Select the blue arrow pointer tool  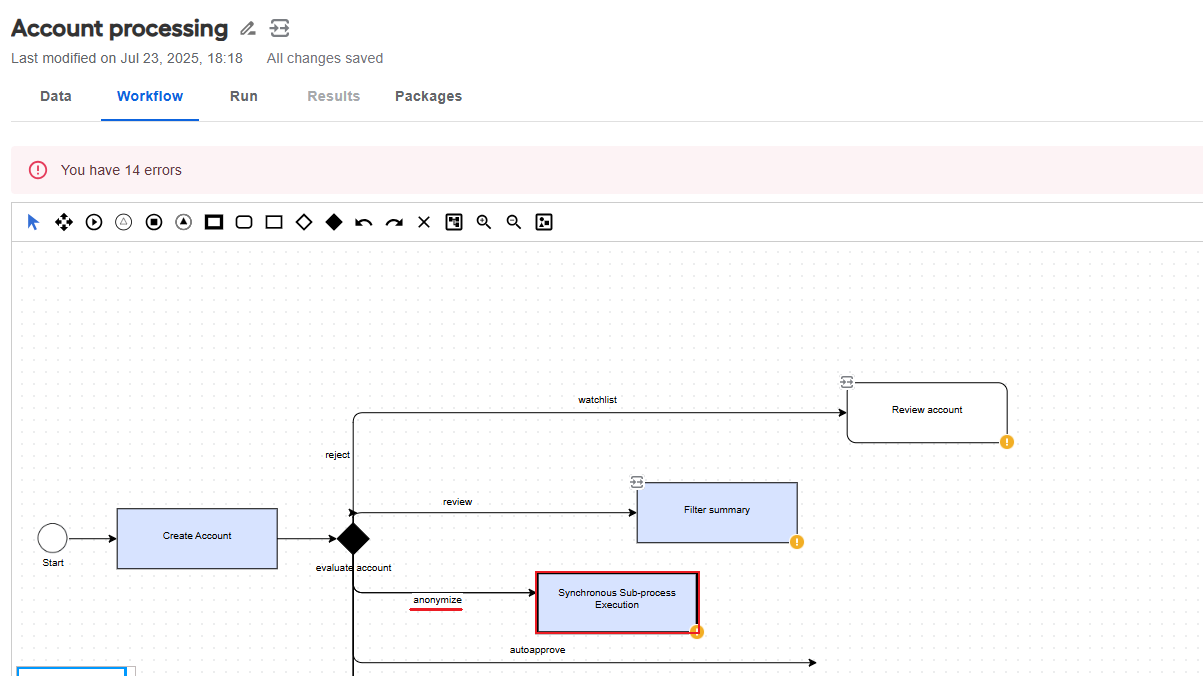(34, 222)
